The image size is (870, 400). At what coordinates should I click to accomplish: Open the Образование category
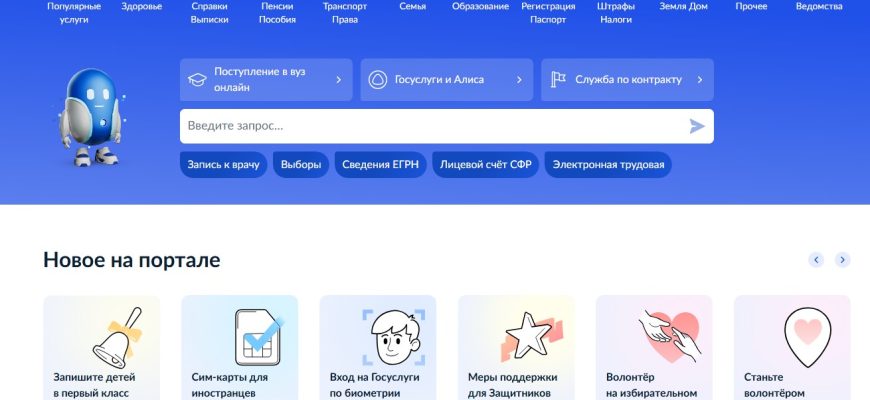point(480,7)
